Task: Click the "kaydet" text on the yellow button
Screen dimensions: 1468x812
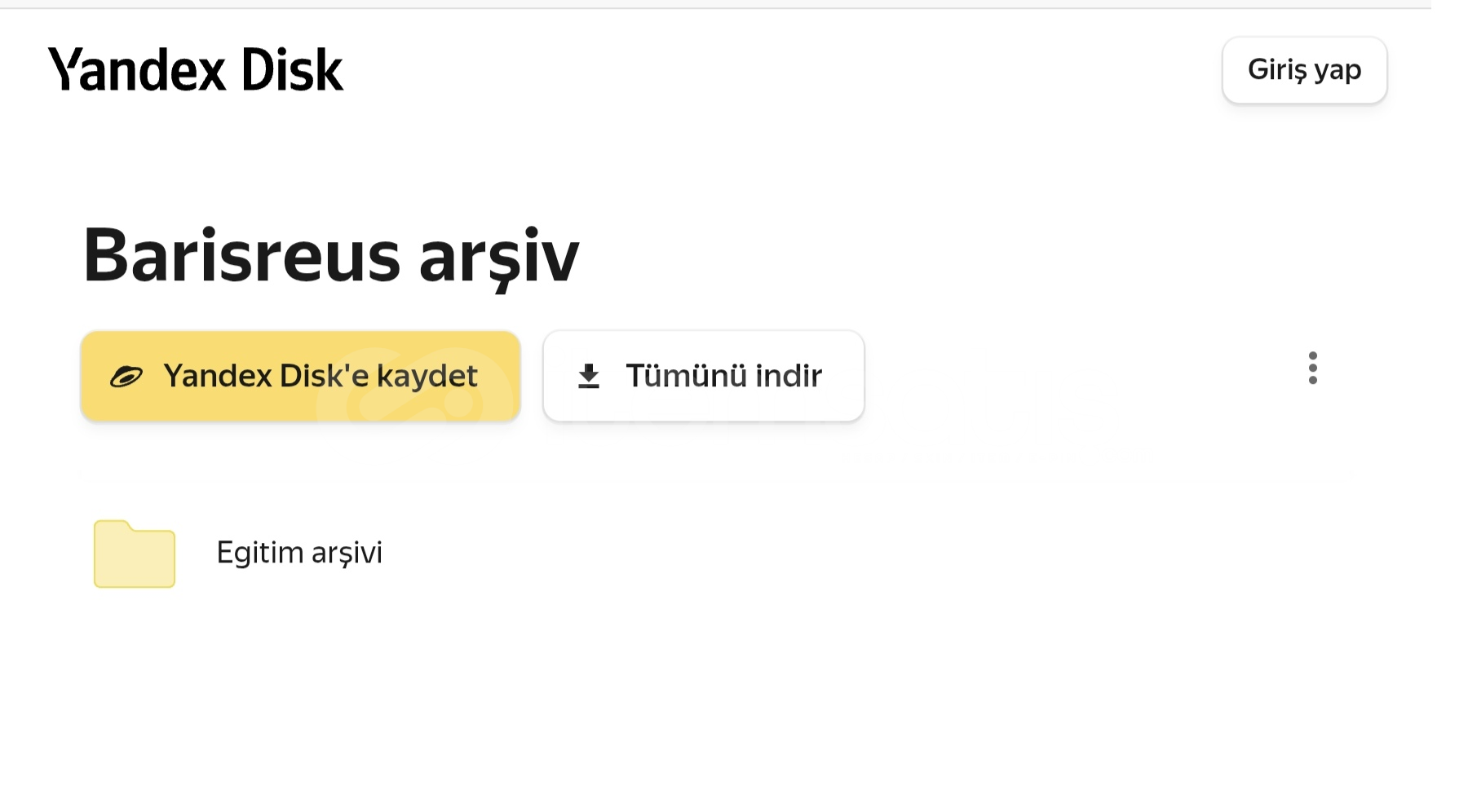Action: (427, 377)
